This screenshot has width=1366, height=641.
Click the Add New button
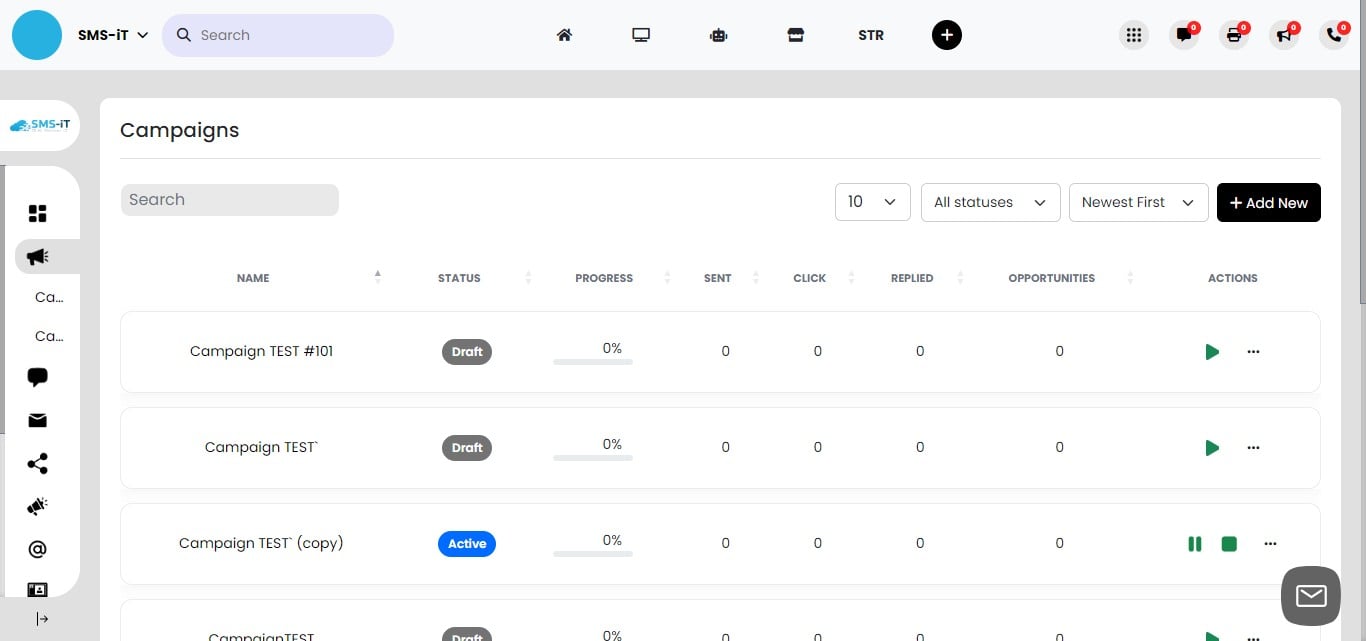pyautogui.click(x=1268, y=202)
